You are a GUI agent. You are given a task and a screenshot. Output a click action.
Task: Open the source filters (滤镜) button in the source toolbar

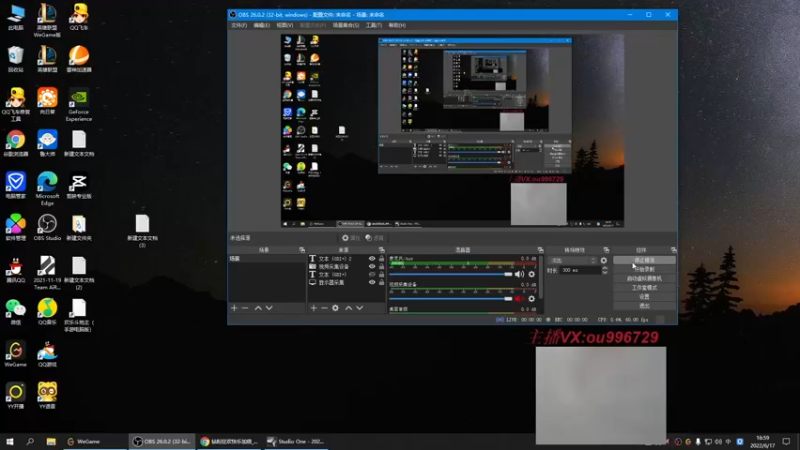click(x=374, y=238)
